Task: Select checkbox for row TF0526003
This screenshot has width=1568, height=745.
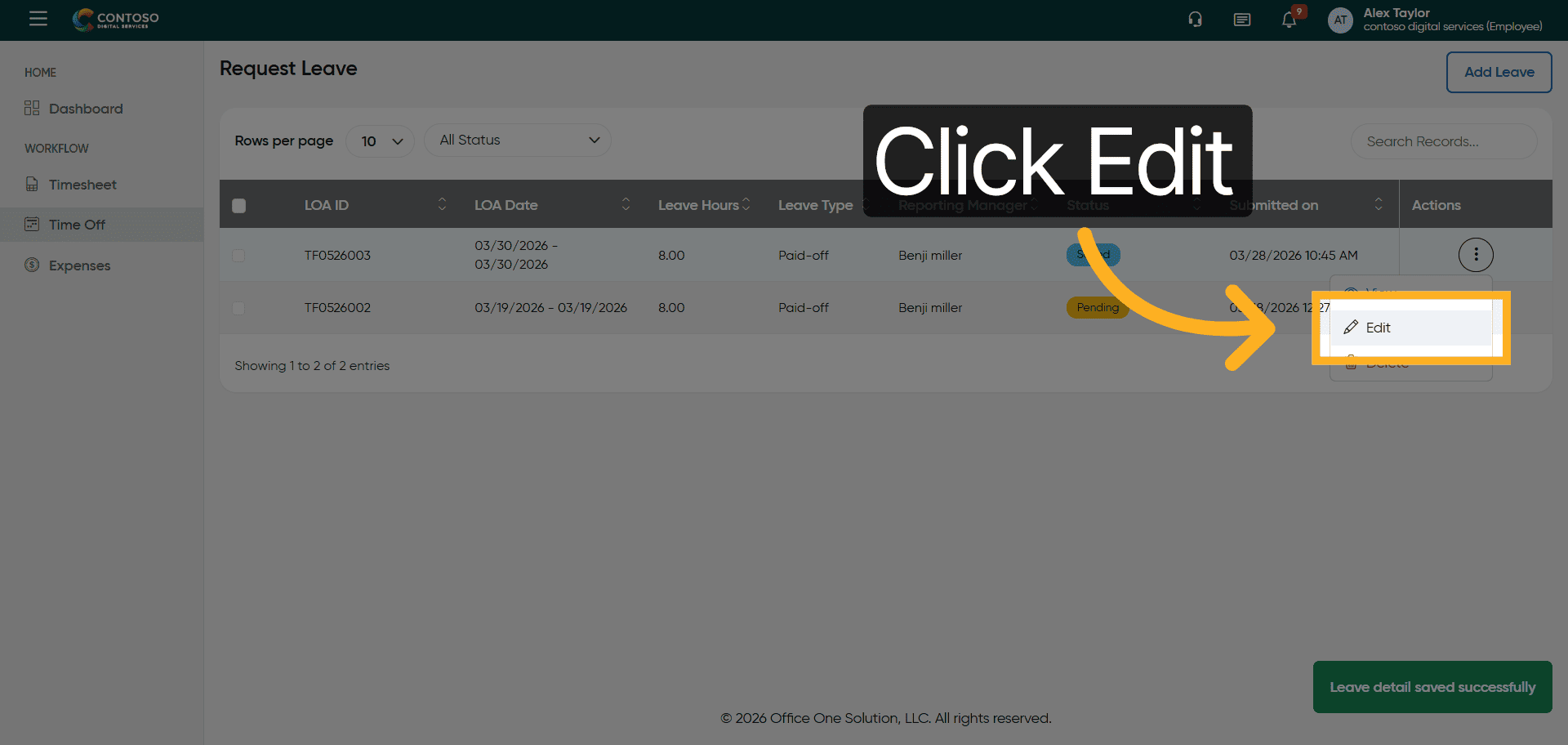Action: pos(238,256)
